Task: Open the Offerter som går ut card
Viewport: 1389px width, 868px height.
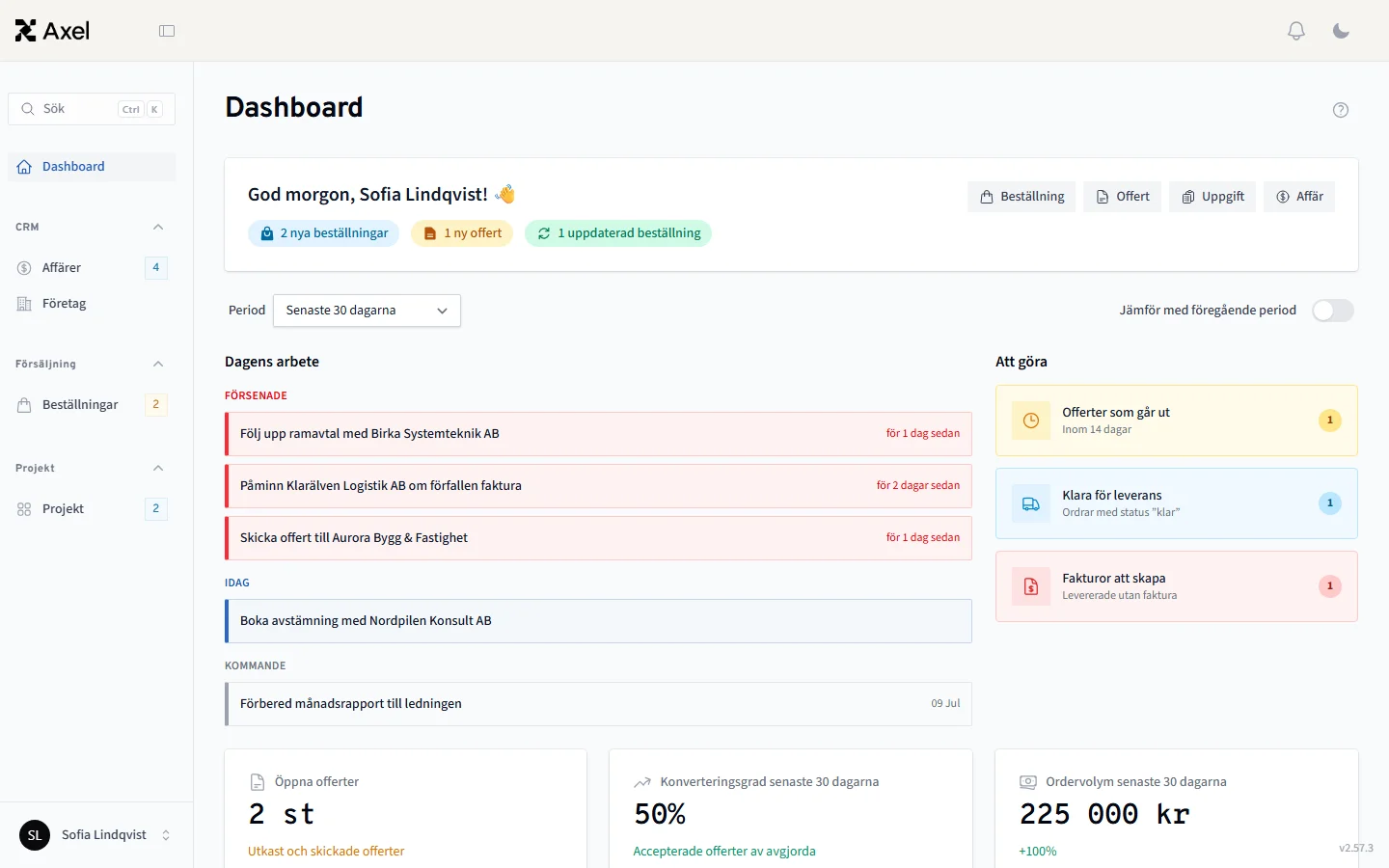Action: 1177,420
